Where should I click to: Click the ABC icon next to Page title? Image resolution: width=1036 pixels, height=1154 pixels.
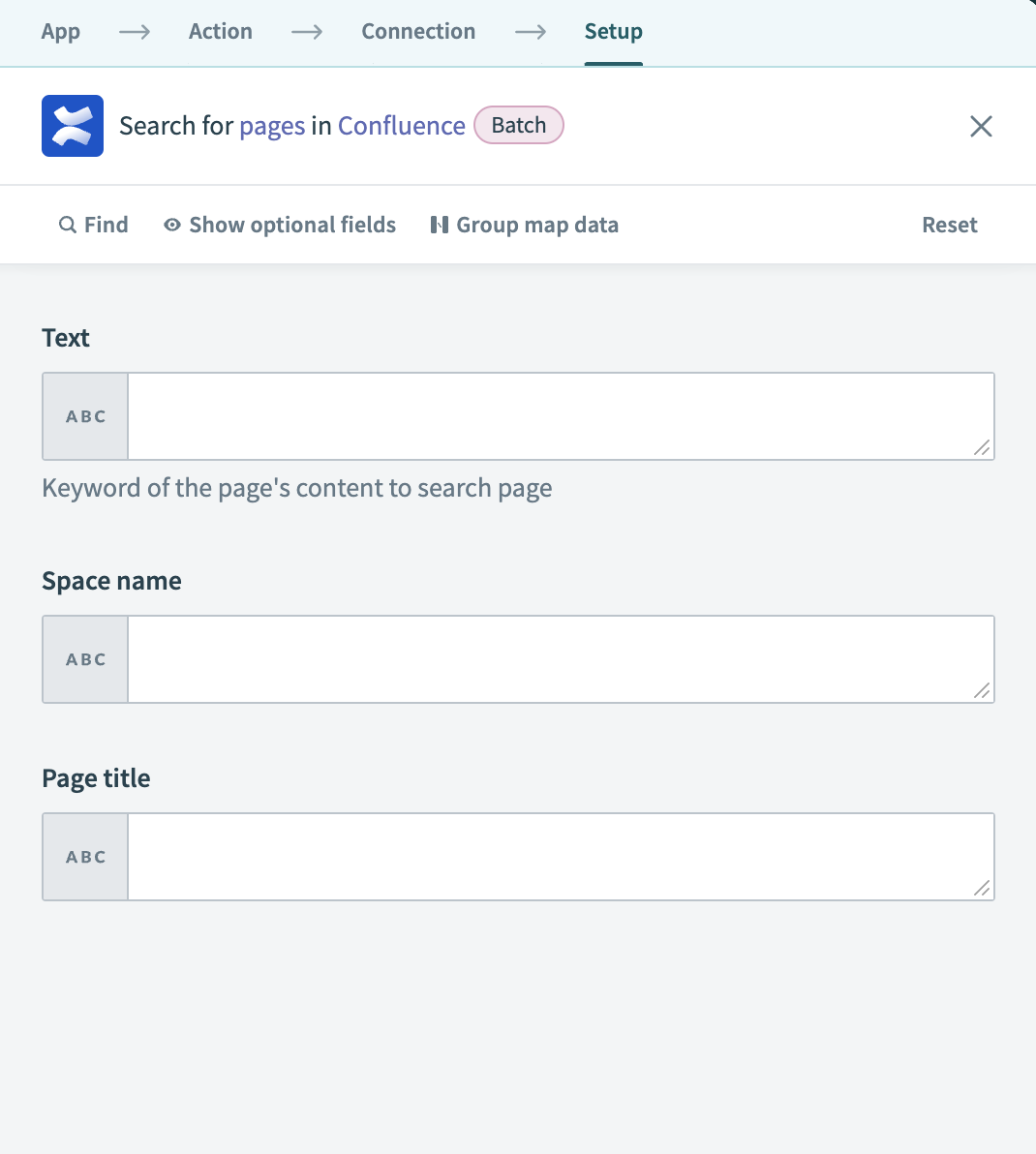84,856
